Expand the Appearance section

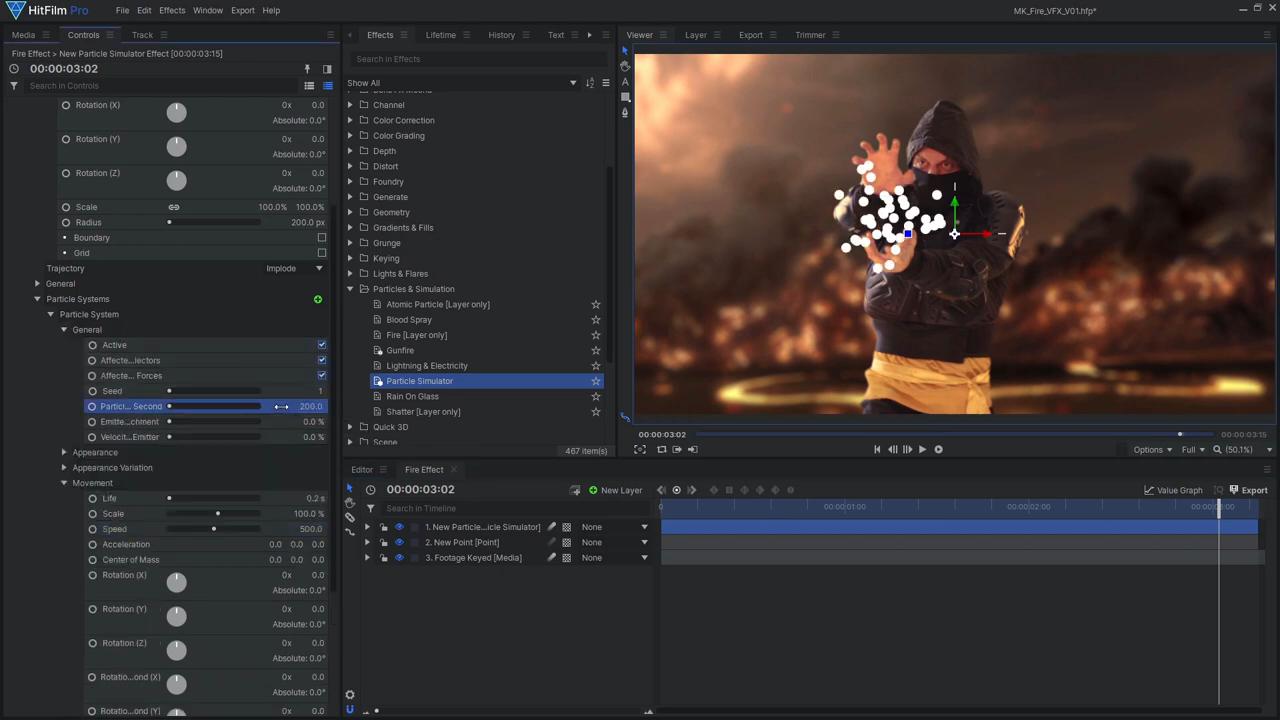click(x=64, y=453)
